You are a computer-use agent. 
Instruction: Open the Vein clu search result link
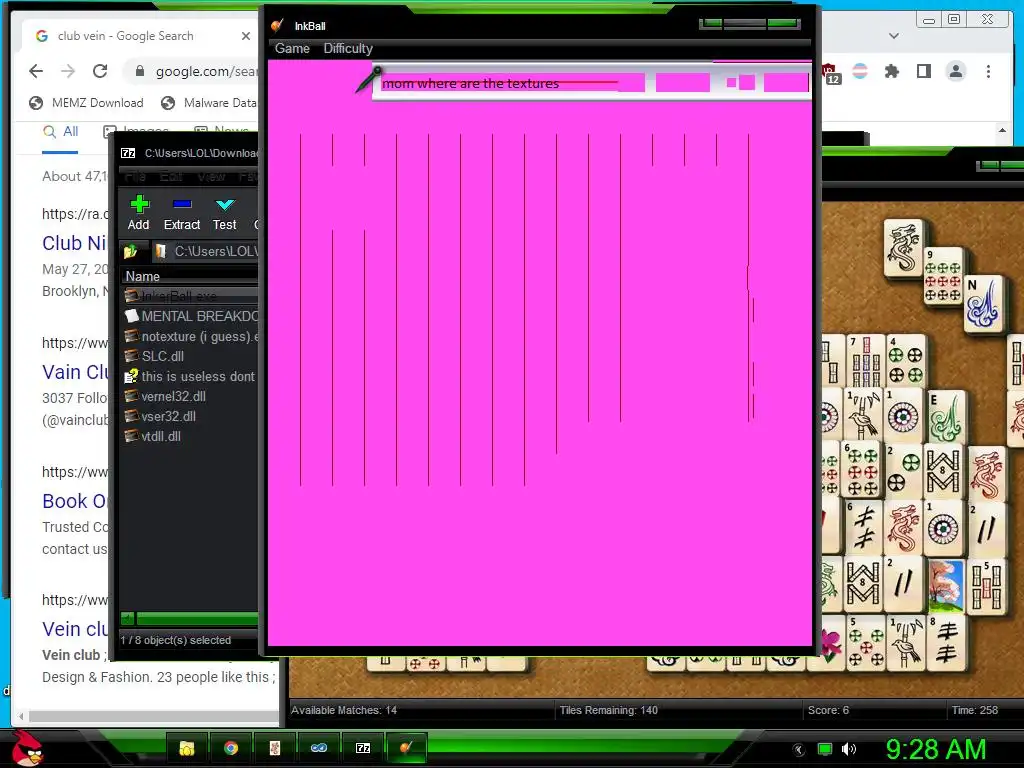pos(75,629)
